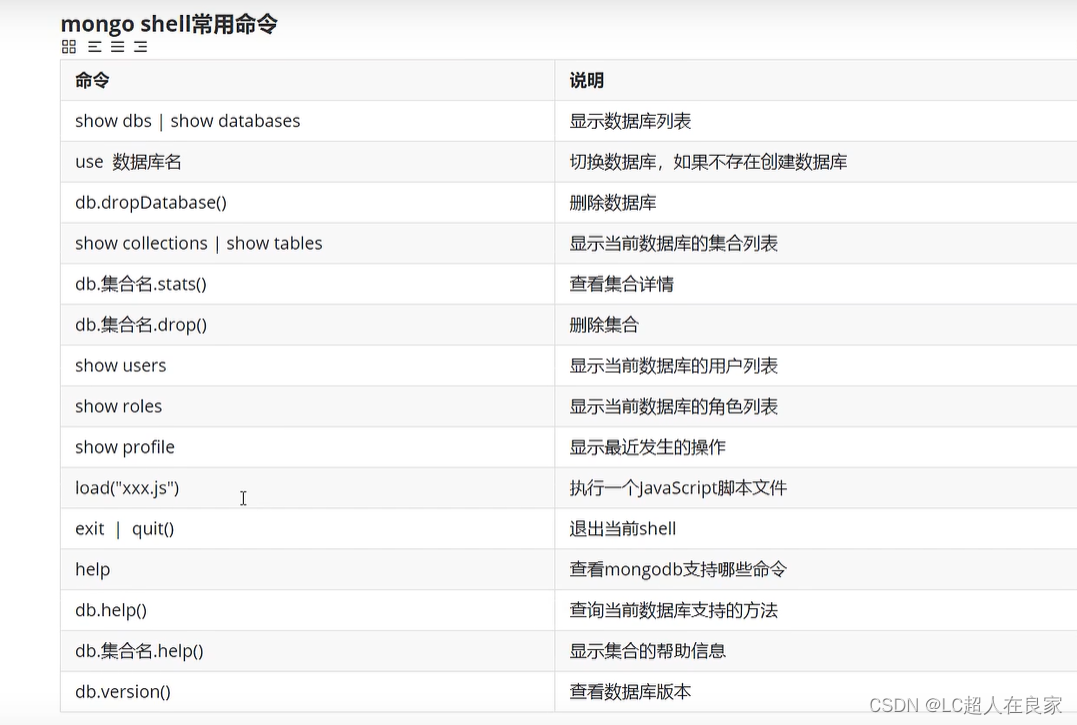This screenshot has height=725, width=1077.
Task: Click the heading 'mongo shell常用命令'
Action: pyautogui.click(x=169, y=24)
